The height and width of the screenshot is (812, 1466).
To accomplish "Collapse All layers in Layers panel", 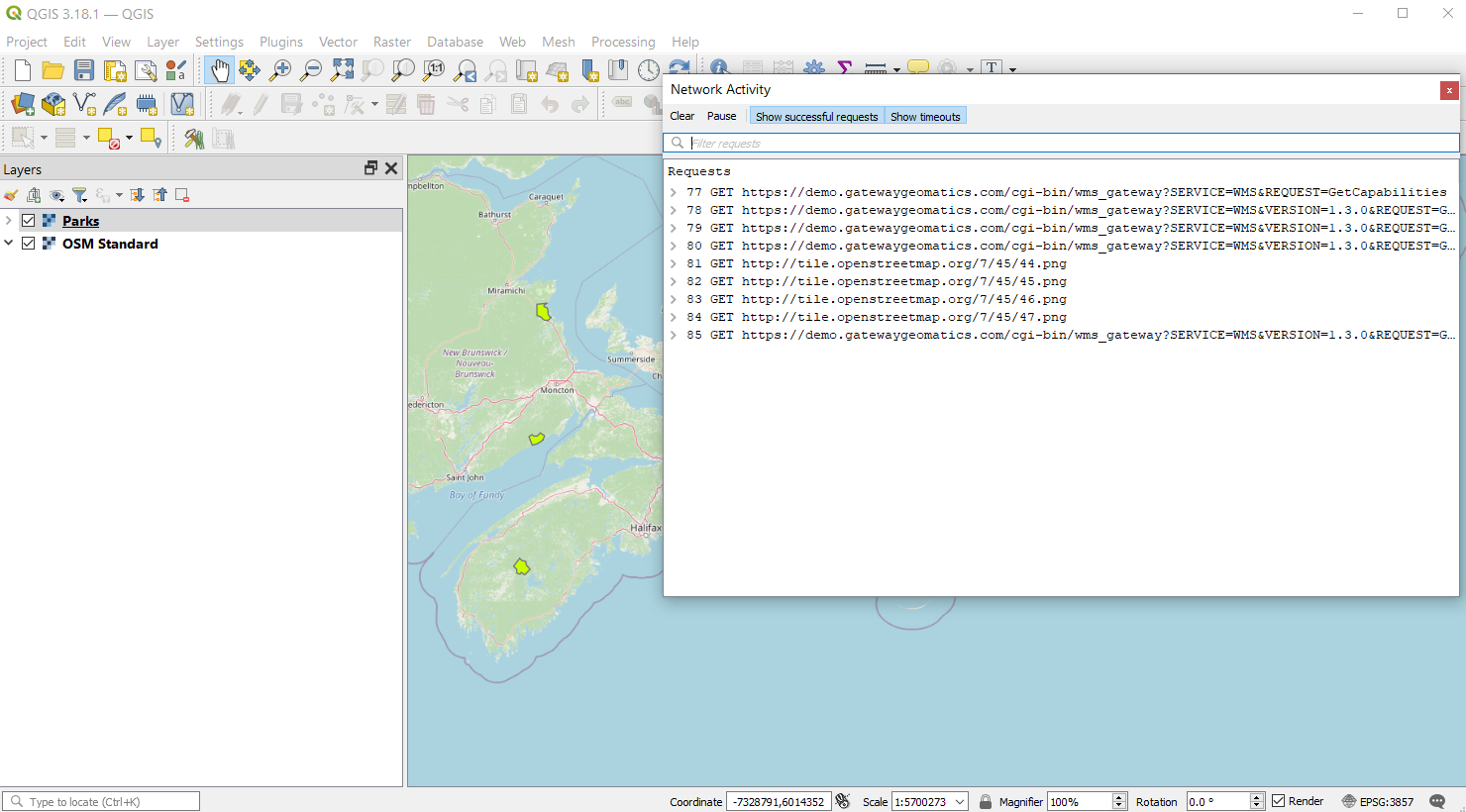I will coord(159,195).
